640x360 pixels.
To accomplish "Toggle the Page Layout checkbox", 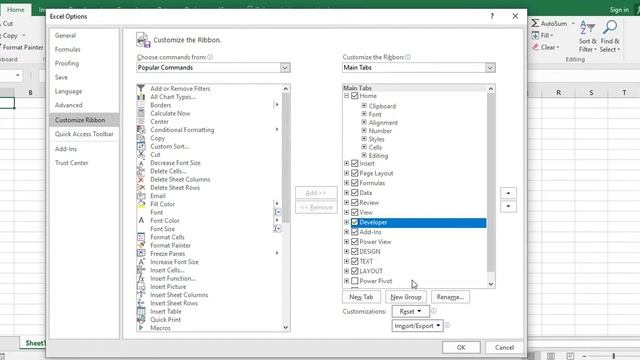I will [x=355, y=173].
